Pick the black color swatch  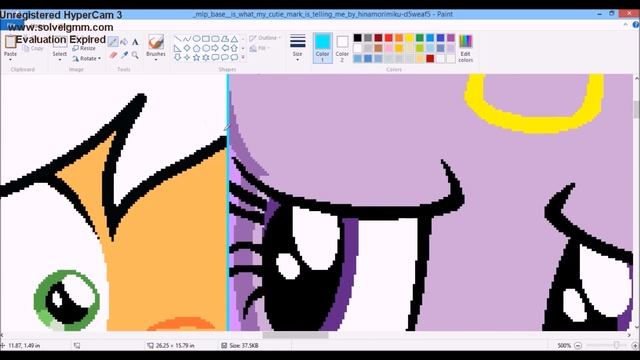click(358, 38)
